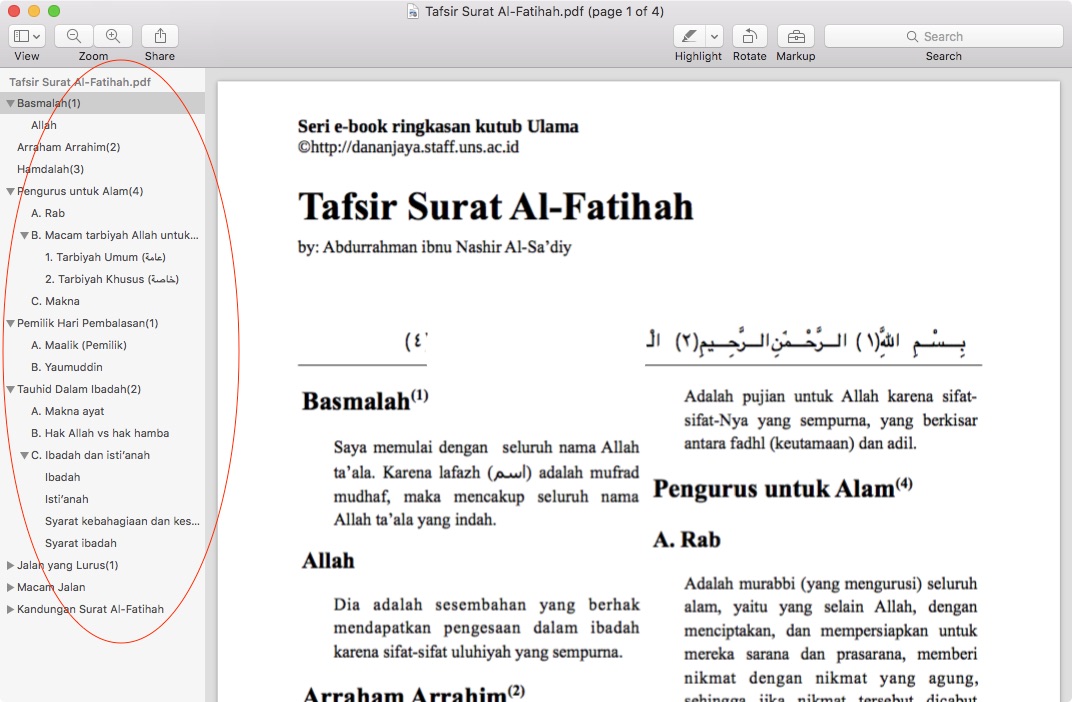Click the Basmalah heading in the document page
Viewport: 1072px width, 702px height.
pyautogui.click(x=365, y=401)
